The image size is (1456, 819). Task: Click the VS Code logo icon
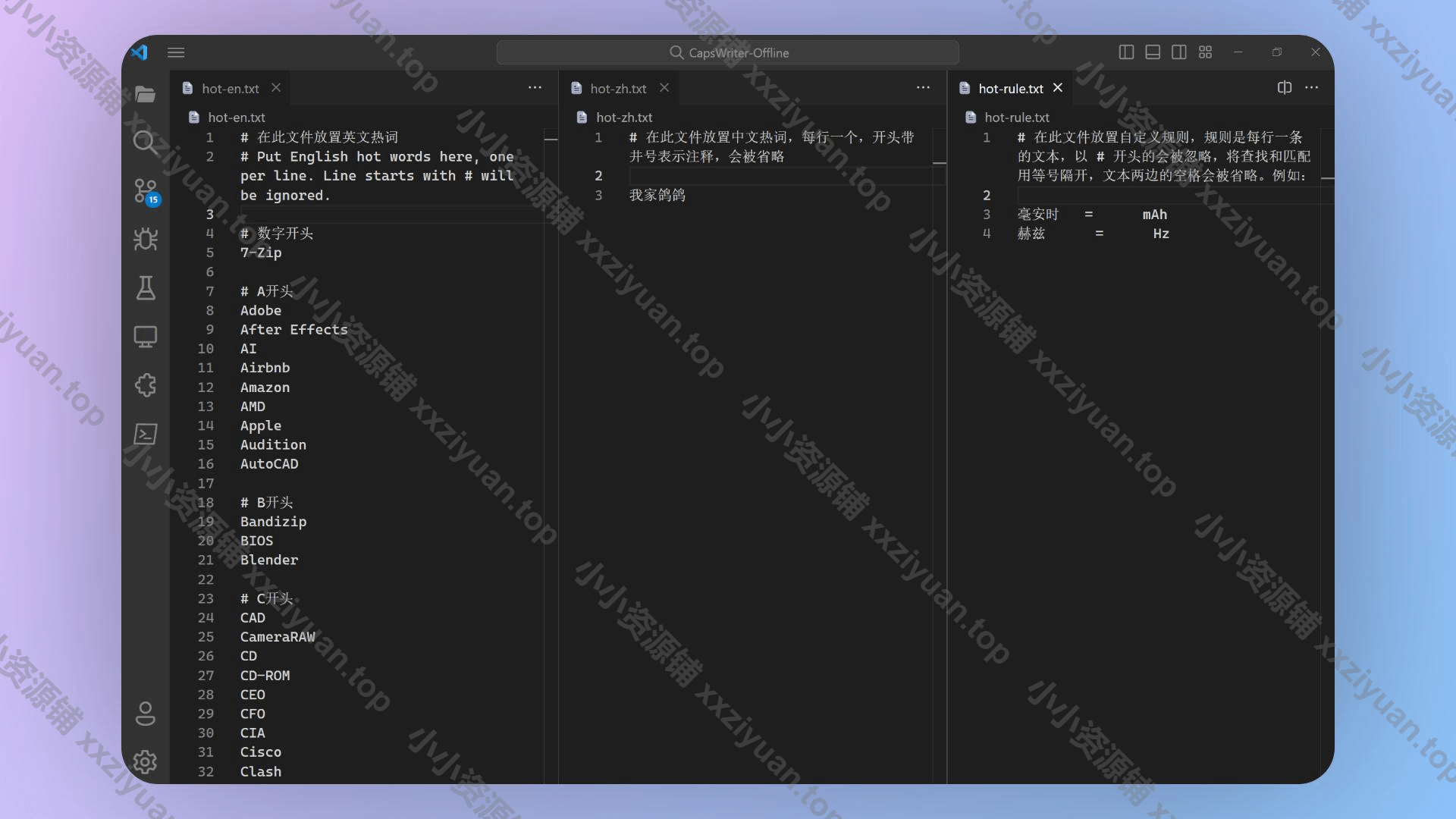tap(139, 52)
